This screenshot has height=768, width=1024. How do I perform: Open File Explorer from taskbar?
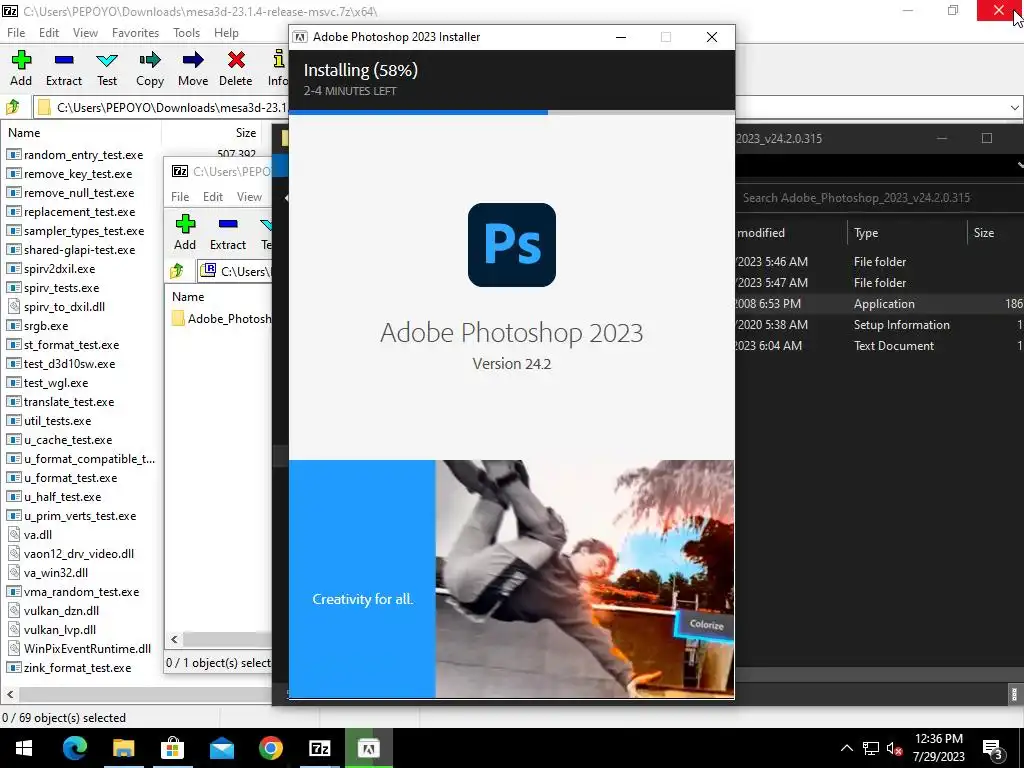point(123,748)
